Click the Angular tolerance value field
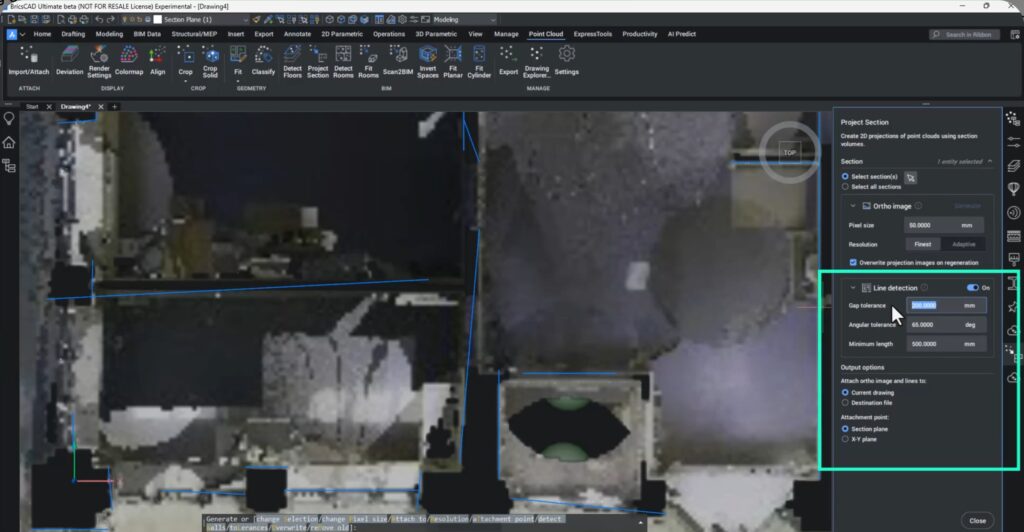Image resolution: width=1024 pixels, height=532 pixels. 946,324
